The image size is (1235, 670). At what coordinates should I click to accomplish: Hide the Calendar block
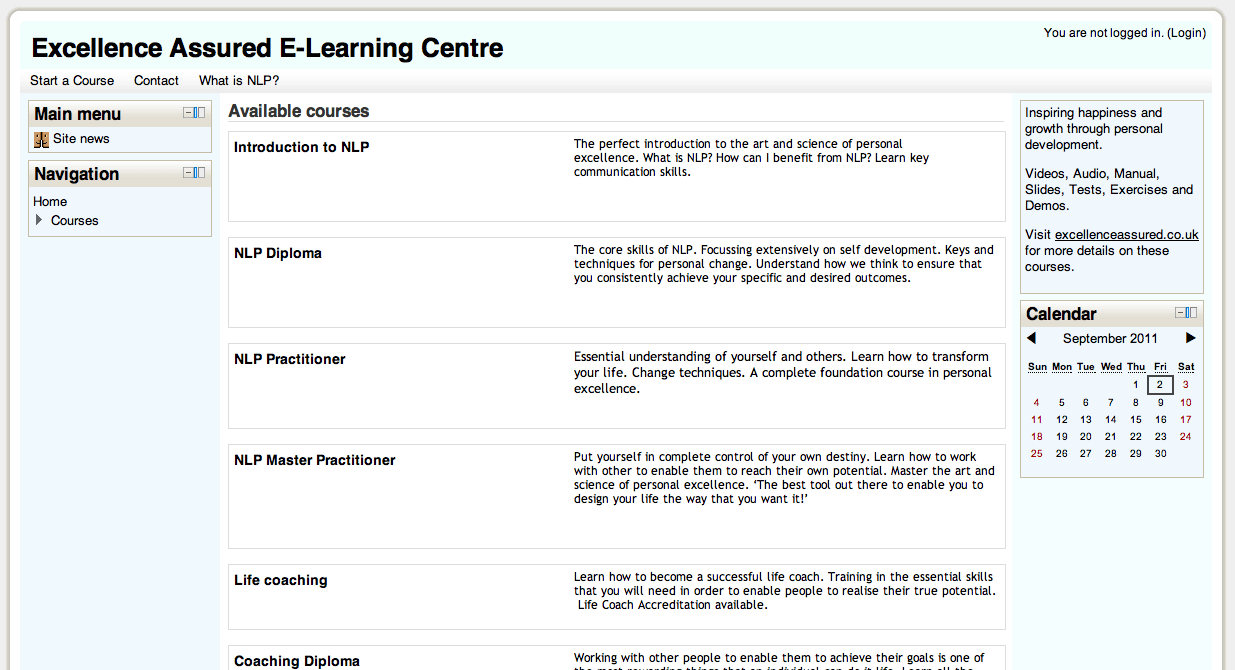coord(1180,312)
